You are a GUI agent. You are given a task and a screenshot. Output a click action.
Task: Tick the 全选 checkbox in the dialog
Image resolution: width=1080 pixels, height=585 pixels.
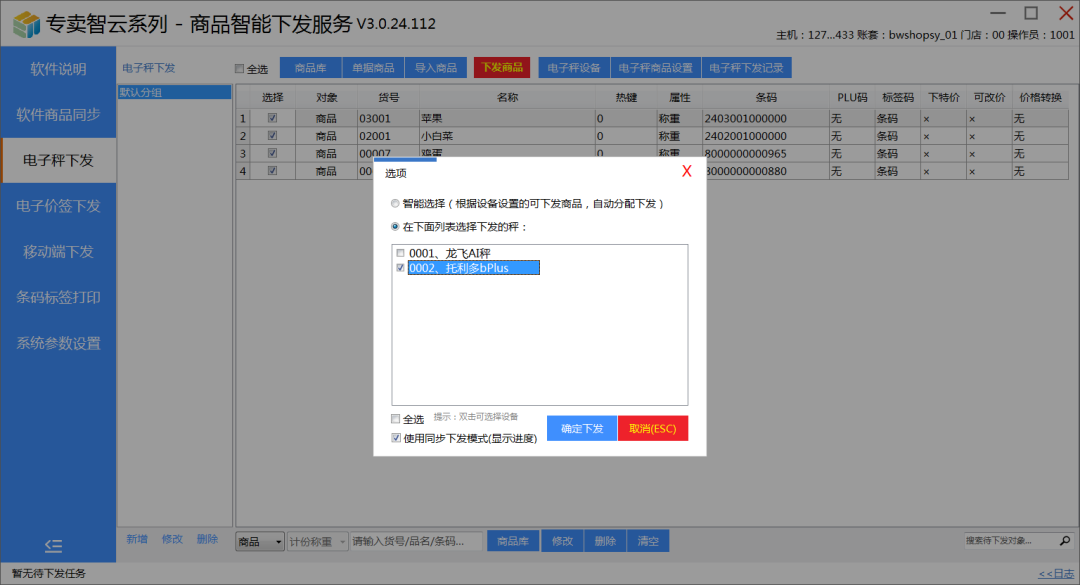(x=396, y=419)
